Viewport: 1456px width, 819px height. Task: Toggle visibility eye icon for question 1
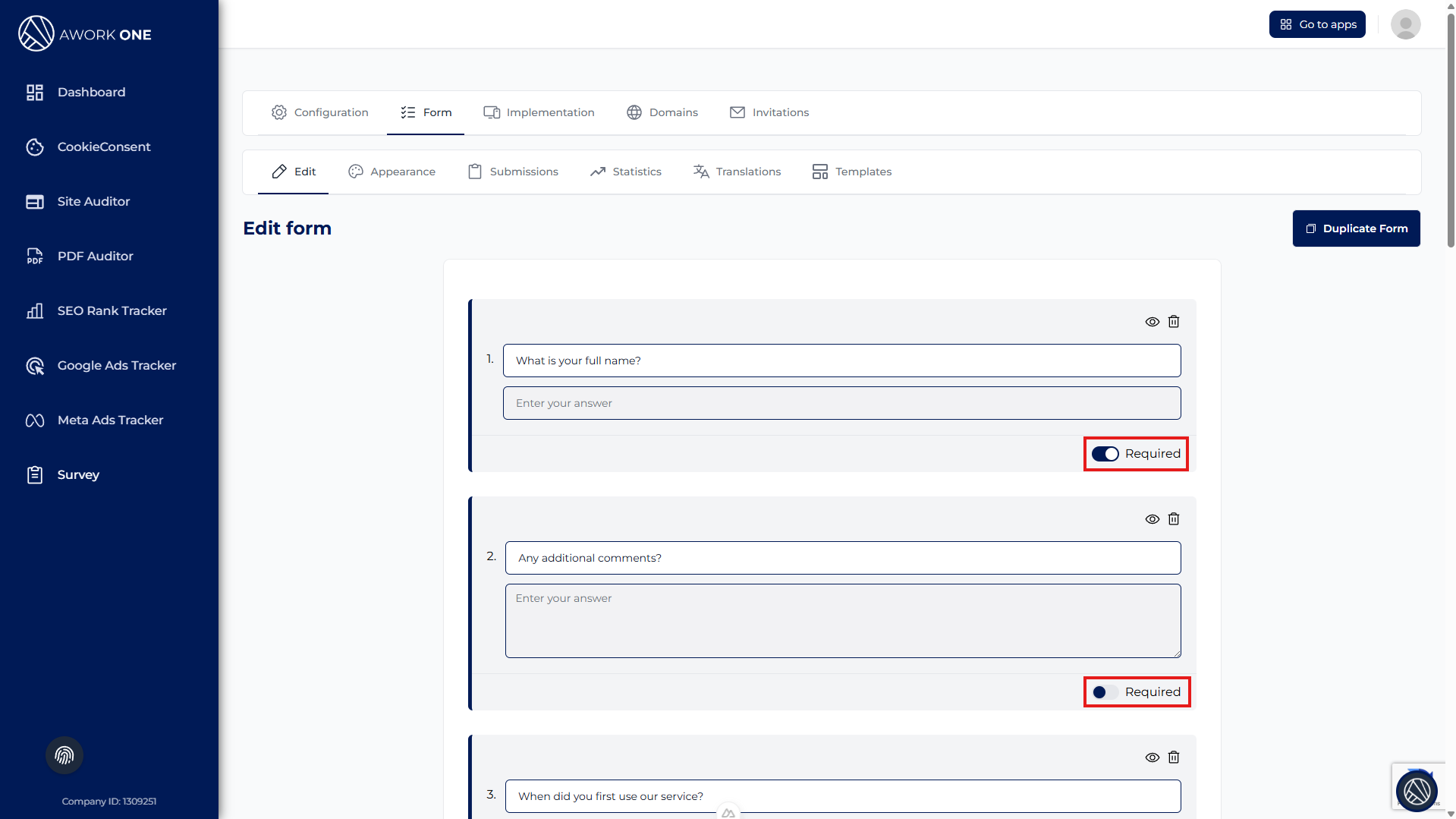click(x=1152, y=322)
